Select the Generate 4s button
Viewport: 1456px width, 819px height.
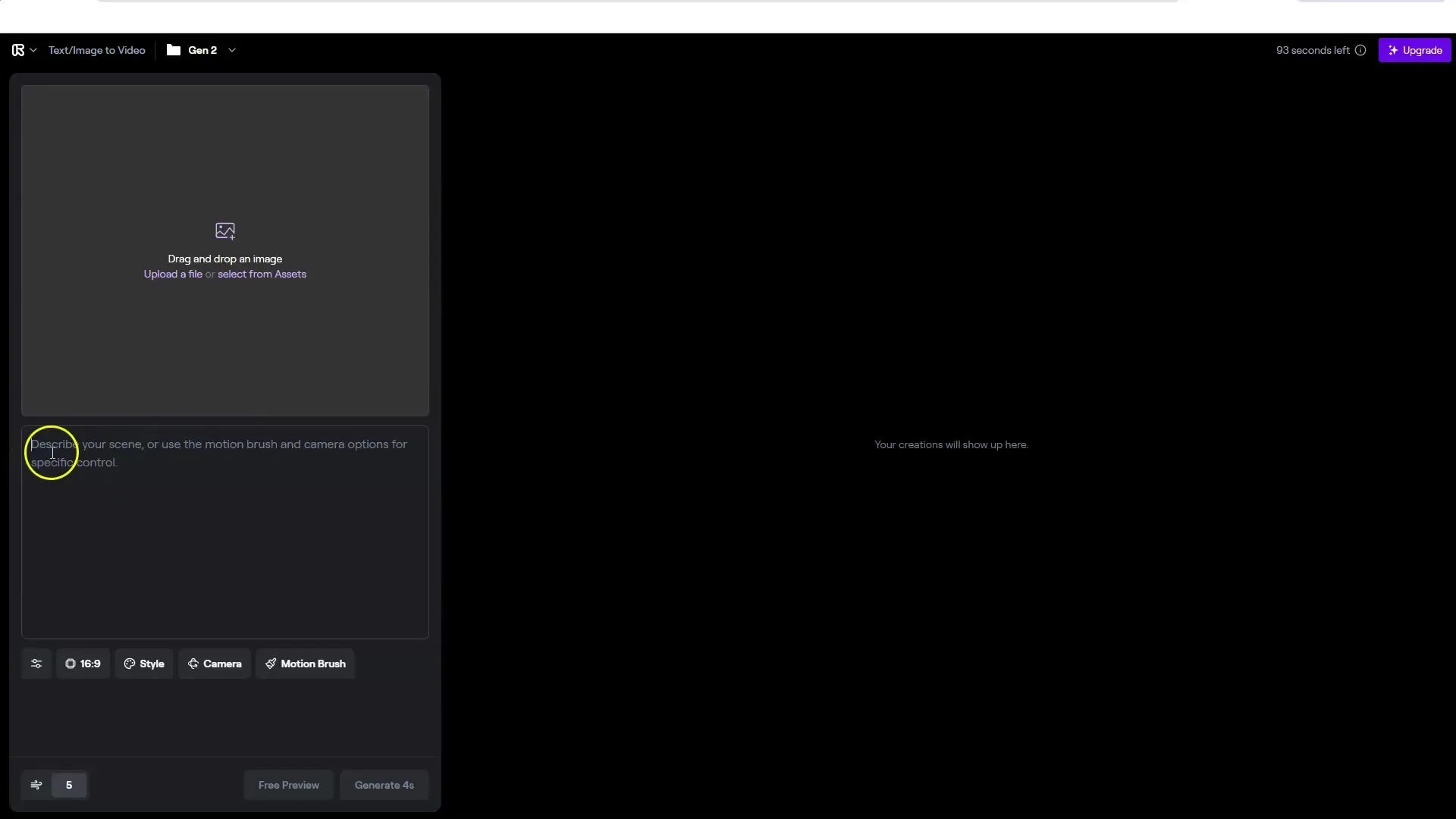click(x=383, y=784)
